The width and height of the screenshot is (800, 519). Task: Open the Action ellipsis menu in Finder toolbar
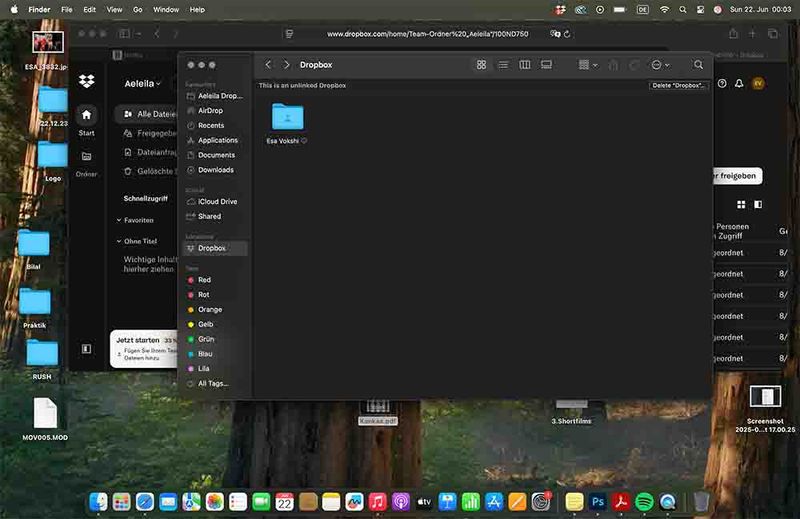(x=659, y=65)
